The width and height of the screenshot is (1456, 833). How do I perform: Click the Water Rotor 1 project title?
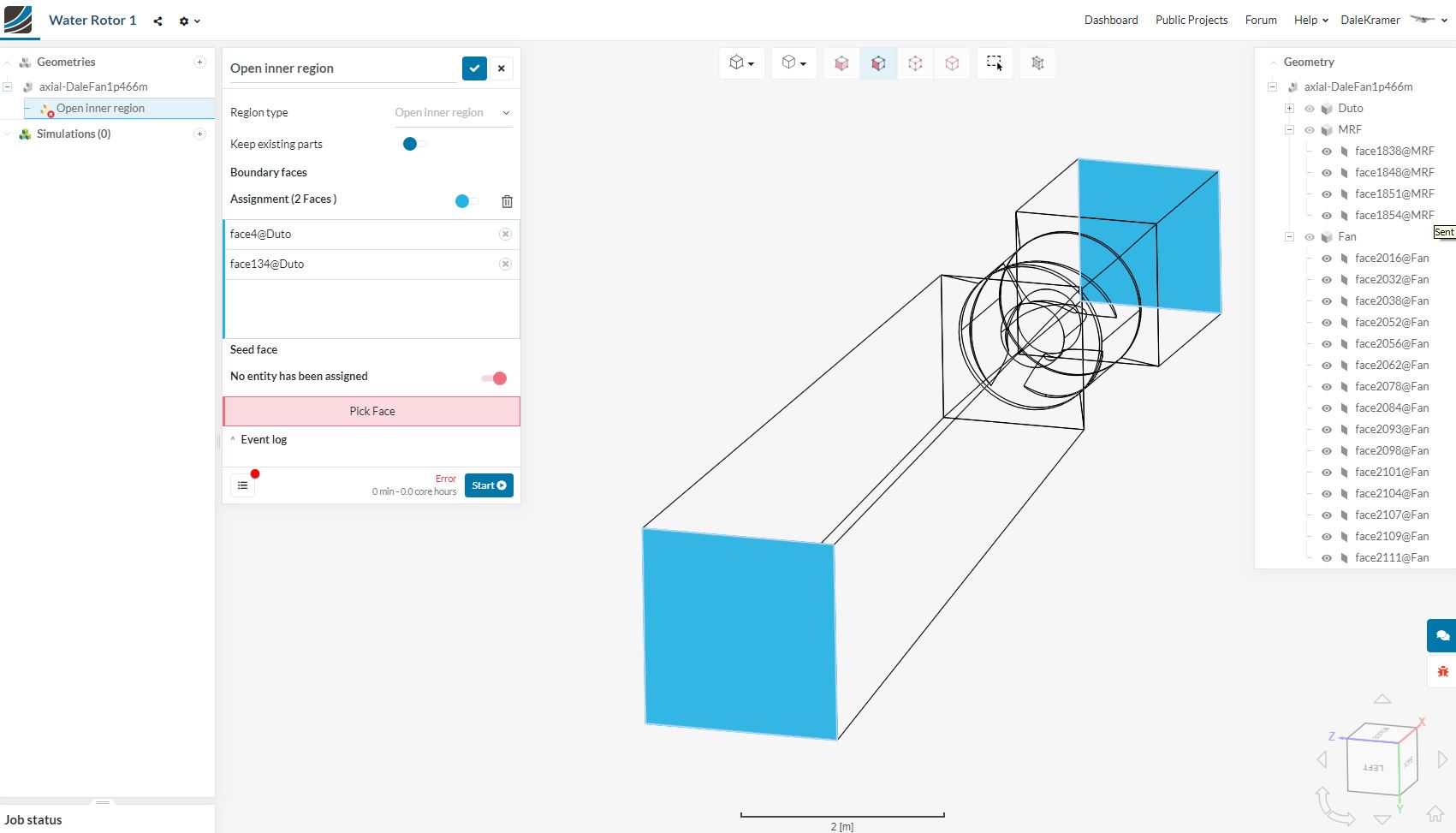click(x=92, y=21)
